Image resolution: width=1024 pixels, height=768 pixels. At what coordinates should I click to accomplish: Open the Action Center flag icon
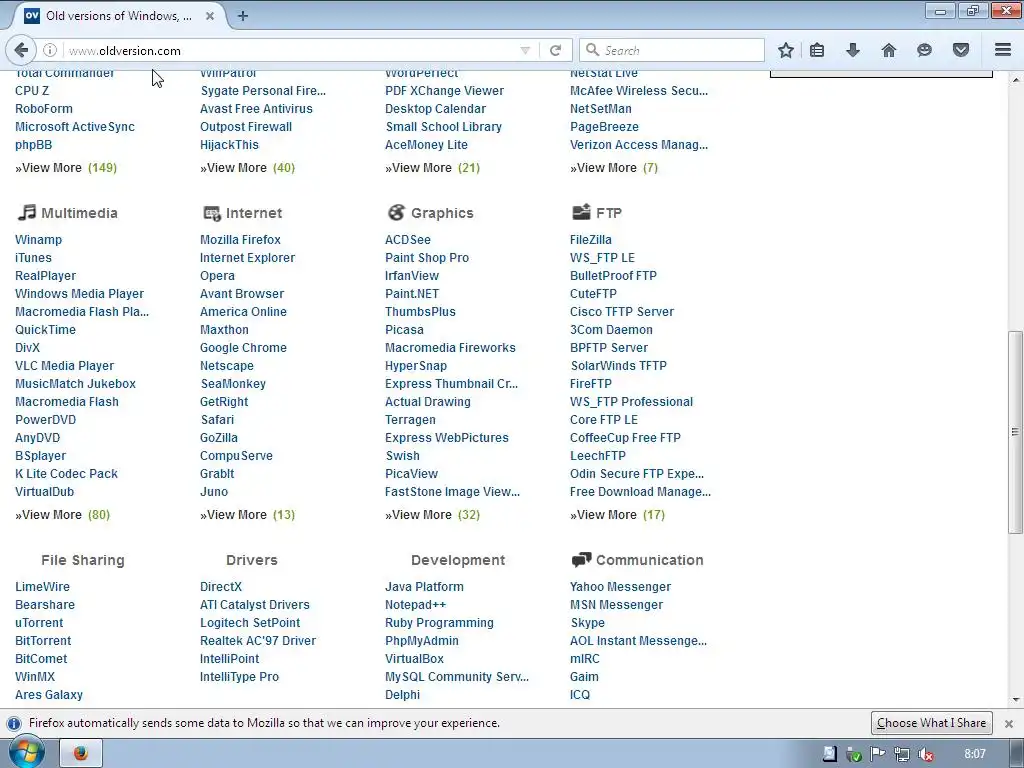click(878, 754)
